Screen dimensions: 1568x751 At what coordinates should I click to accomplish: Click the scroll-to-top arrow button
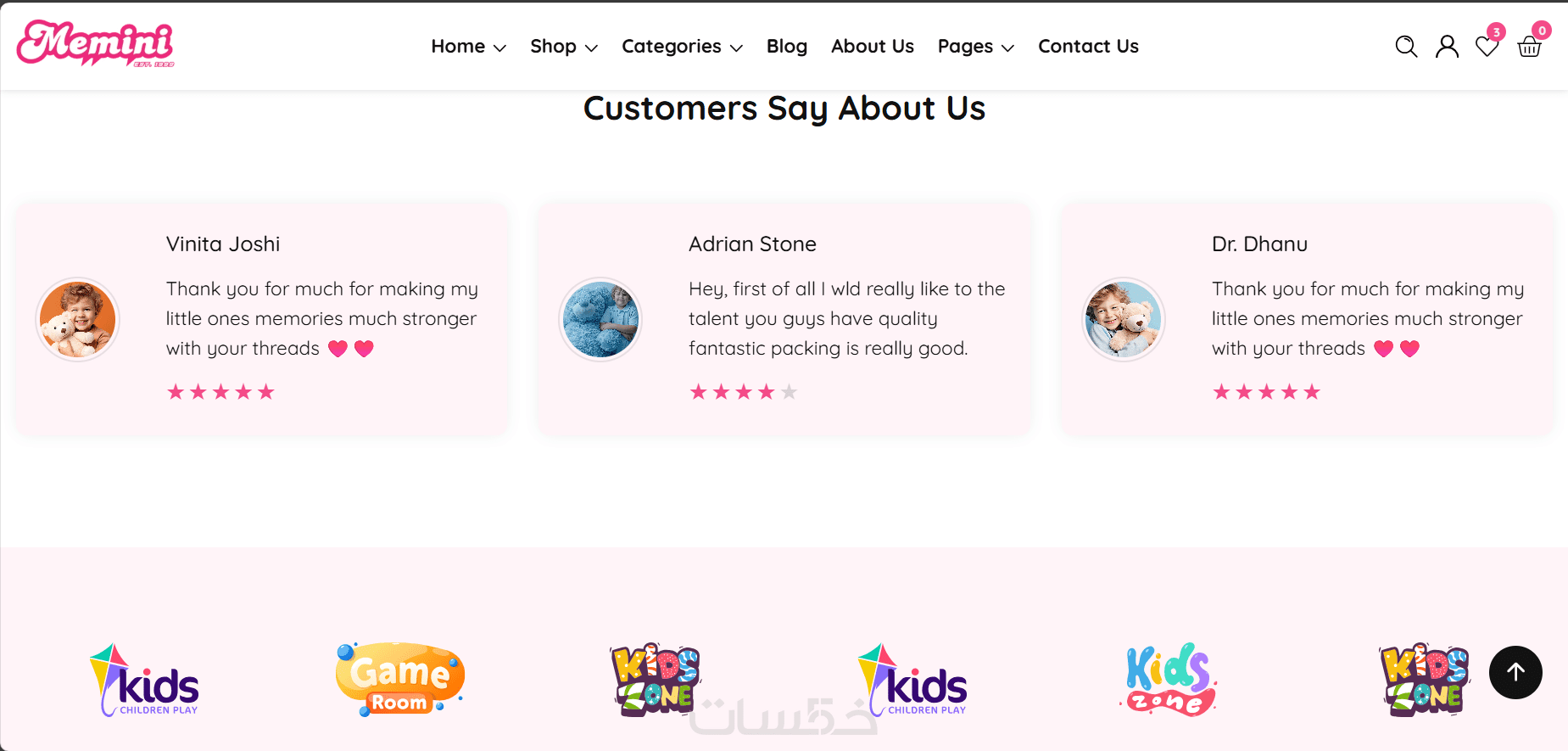tap(1515, 672)
